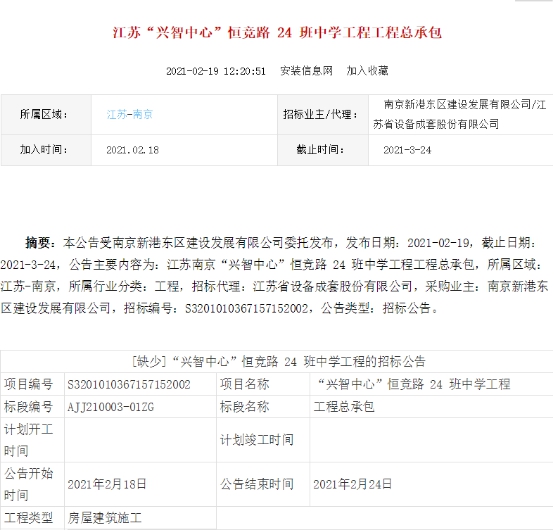
Task: Click the start date 2021年2月18日
Action: 107,484
